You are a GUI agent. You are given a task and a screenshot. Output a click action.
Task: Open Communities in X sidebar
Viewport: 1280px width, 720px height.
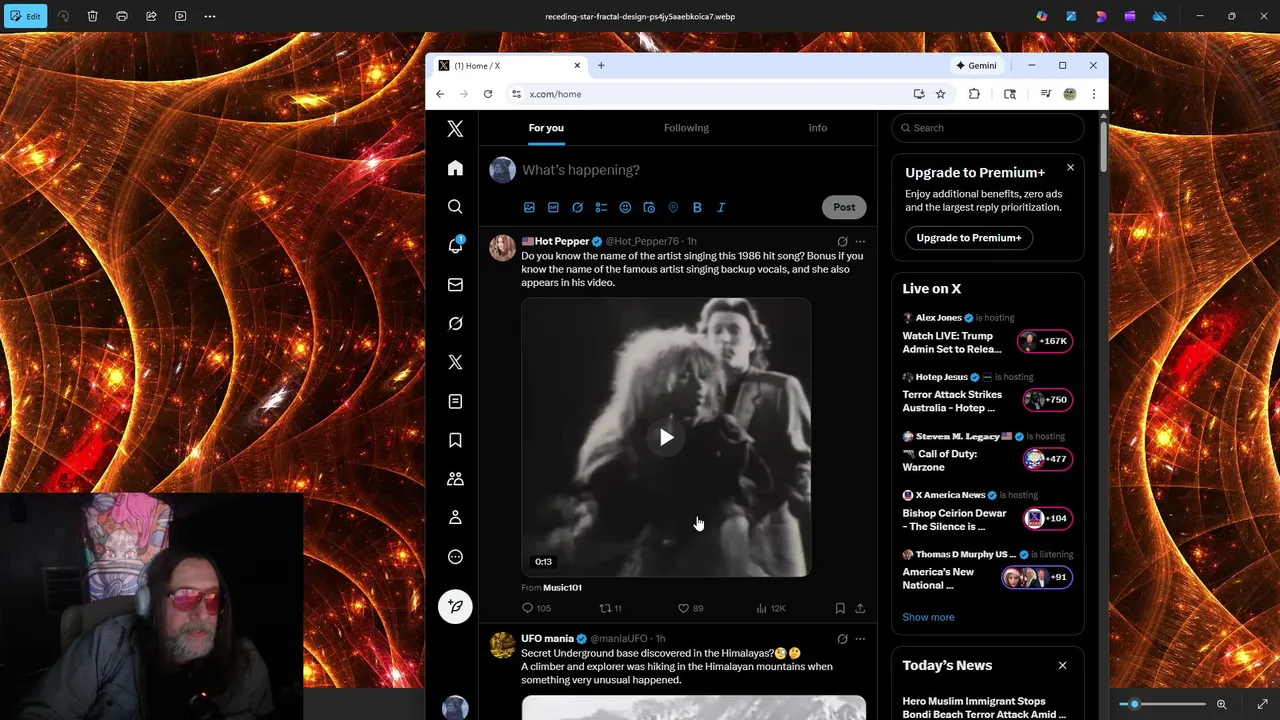coord(455,479)
